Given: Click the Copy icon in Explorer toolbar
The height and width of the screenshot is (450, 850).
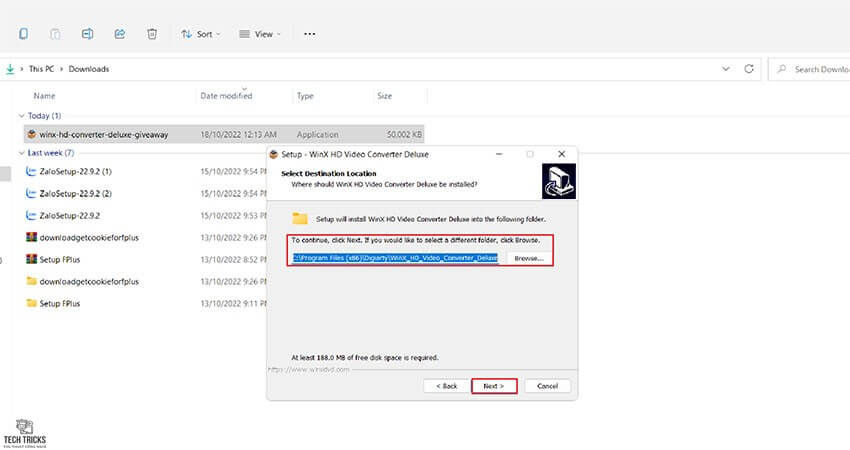Looking at the screenshot, I should click(23, 34).
